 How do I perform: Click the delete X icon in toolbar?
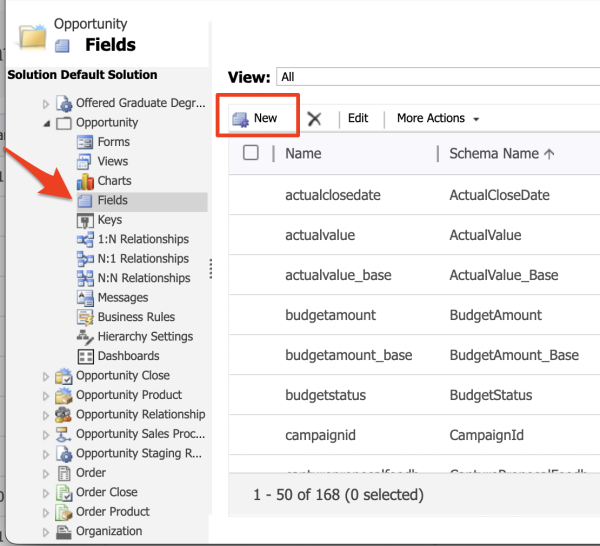314,118
